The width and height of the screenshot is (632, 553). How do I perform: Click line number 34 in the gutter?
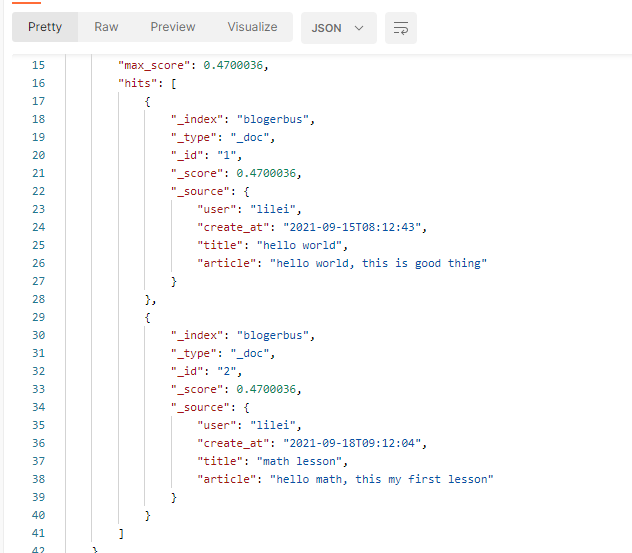pos(39,407)
